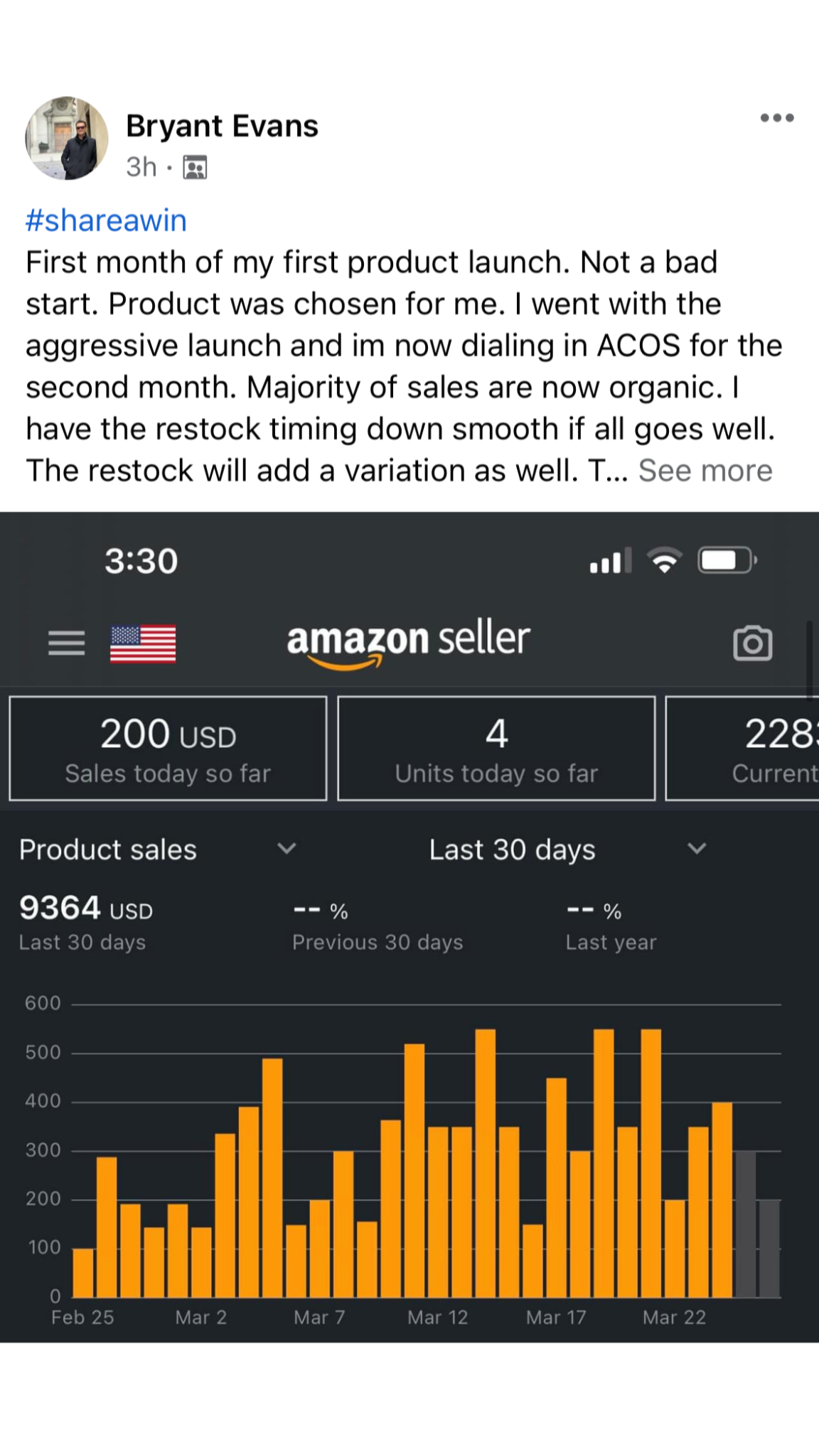Expand post text with See more
Image resolution: width=819 pixels, height=1456 pixels.
tap(705, 471)
